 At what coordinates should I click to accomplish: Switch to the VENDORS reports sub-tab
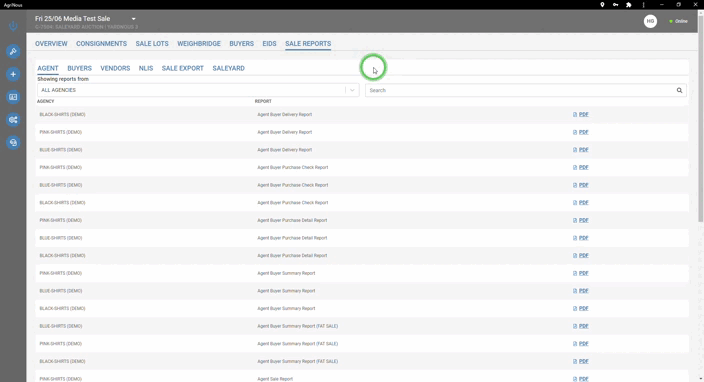coord(115,68)
